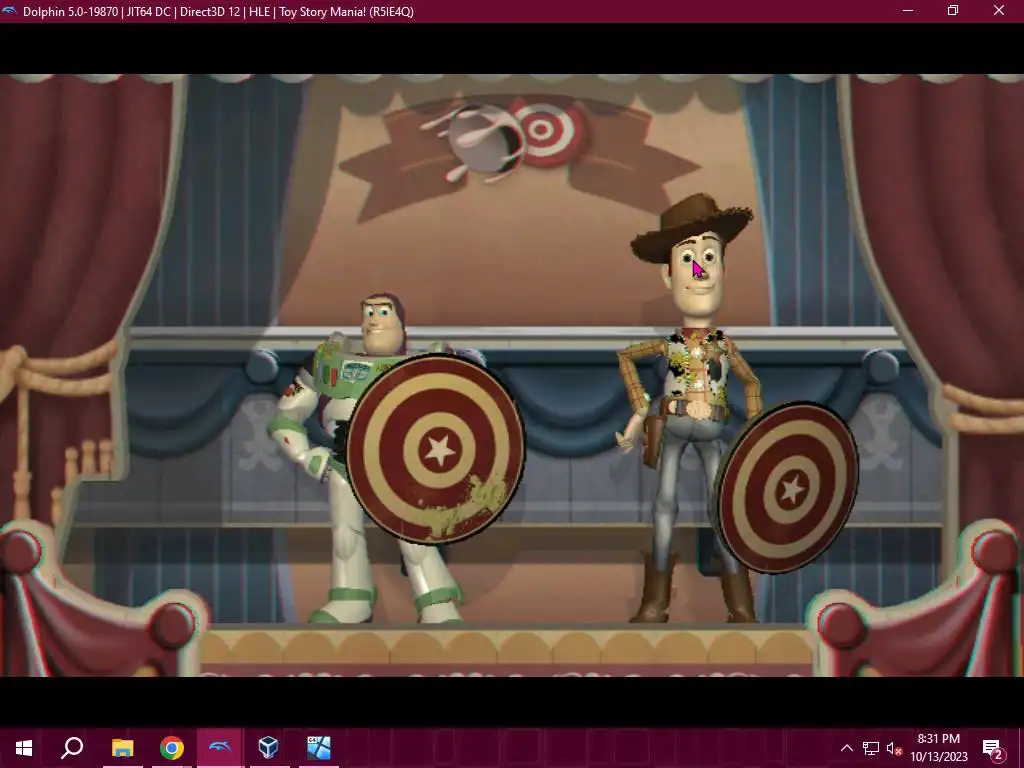Minimize the Dolphin window

[908, 11]
